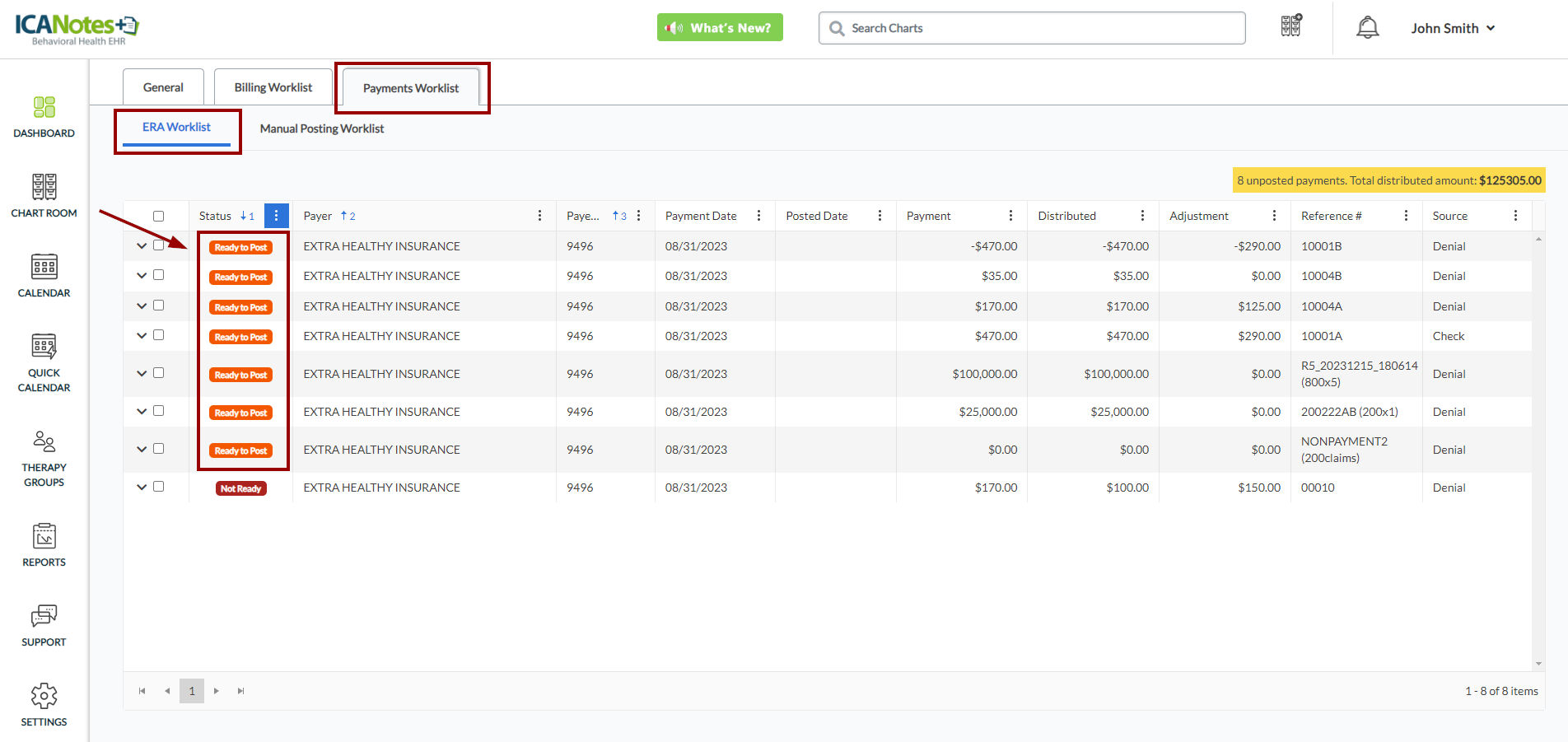This screenshot has height=742, width=1568.
Task: Click the What's New? button
Action: coord(720,28)
